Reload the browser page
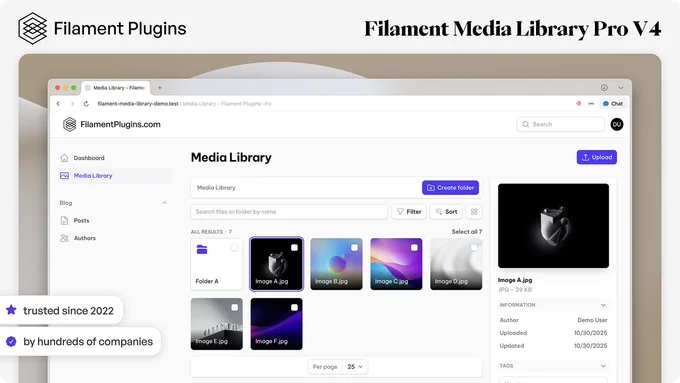The height and width of the screenshot is (383, 680). coord(86,104)
